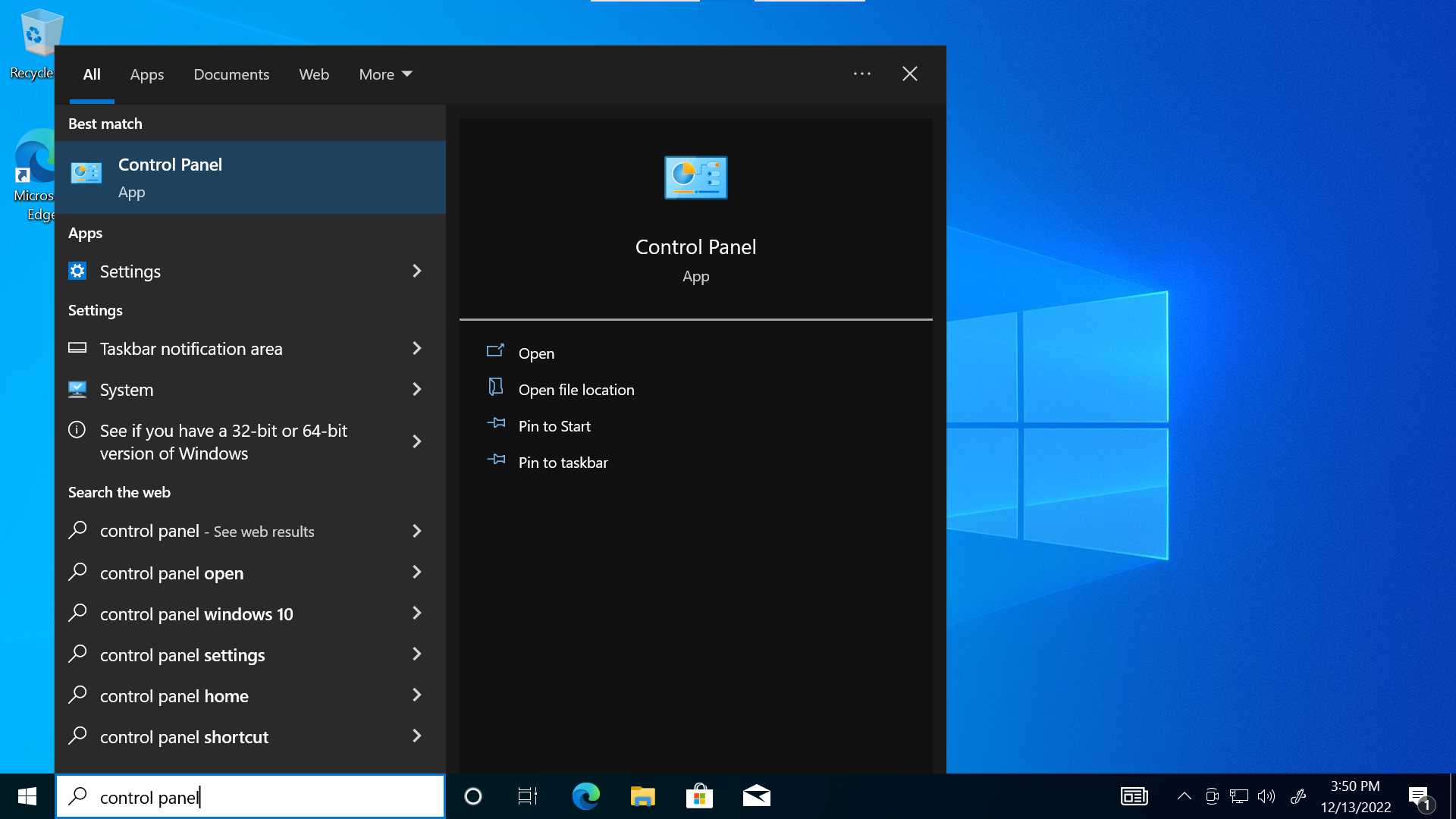Screen dimensions: 1456x819
Task: Click the large Control Panel preview icon
Action: (695, 177)
